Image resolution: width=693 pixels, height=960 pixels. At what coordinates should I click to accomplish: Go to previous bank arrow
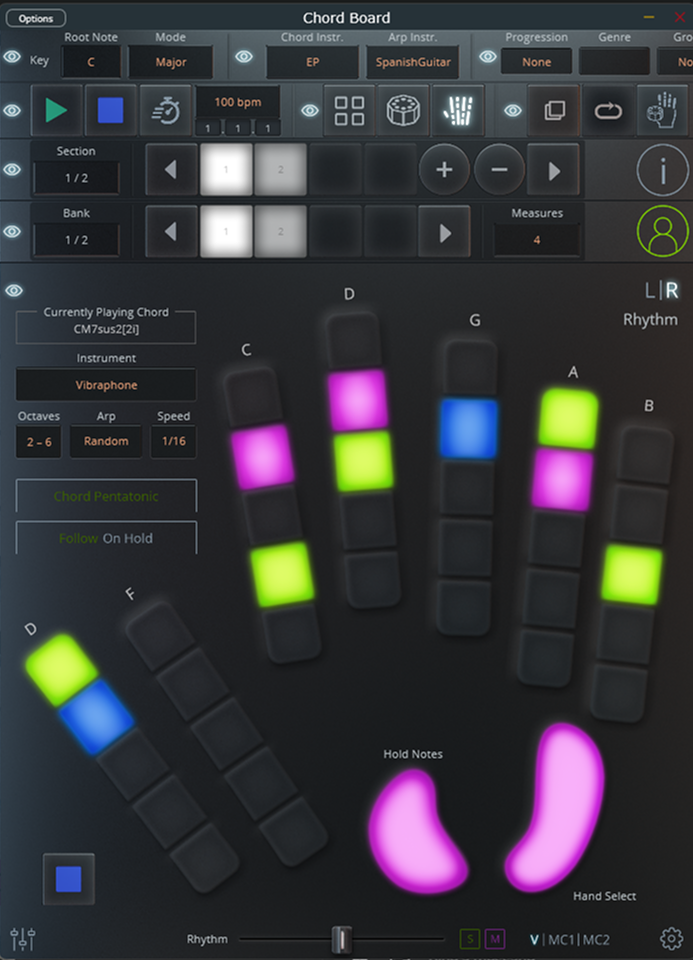click(171, 231)
